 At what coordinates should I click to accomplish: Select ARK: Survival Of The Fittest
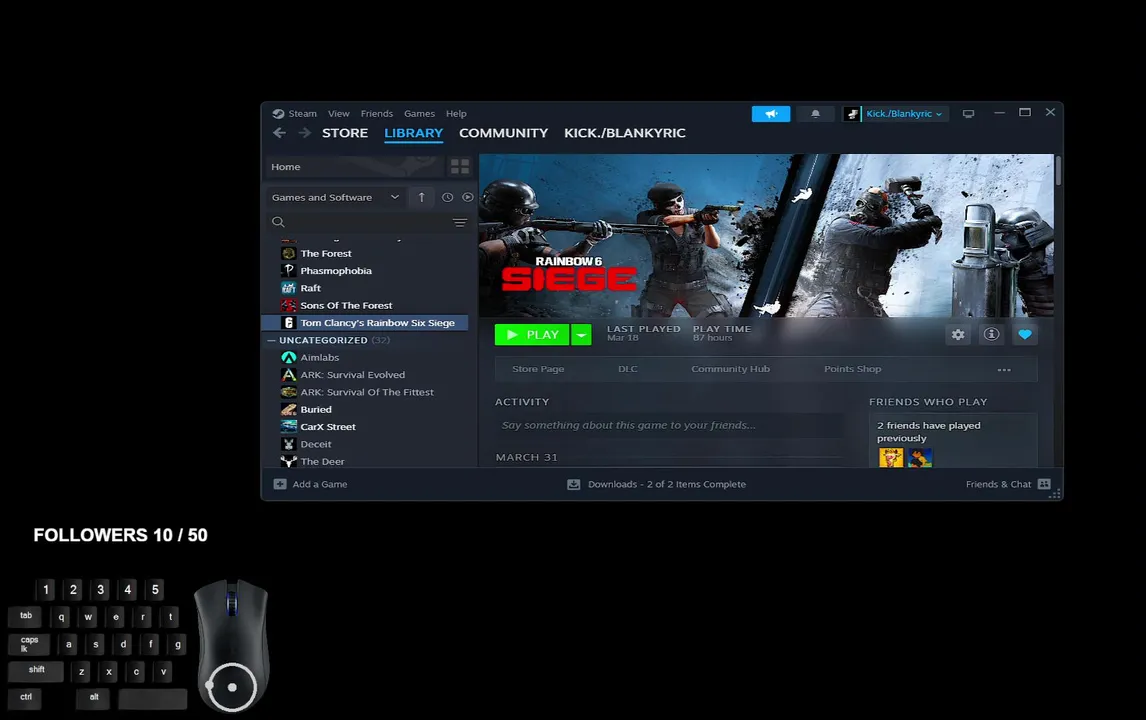coord(365,393)
